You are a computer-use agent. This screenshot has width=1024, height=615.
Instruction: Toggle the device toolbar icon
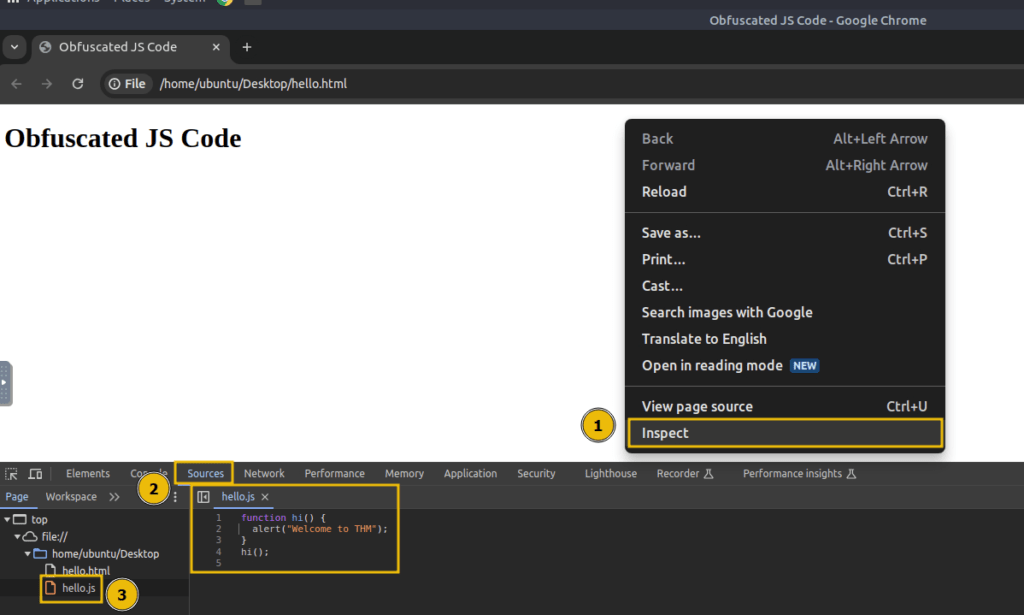(x=35, y=474)
